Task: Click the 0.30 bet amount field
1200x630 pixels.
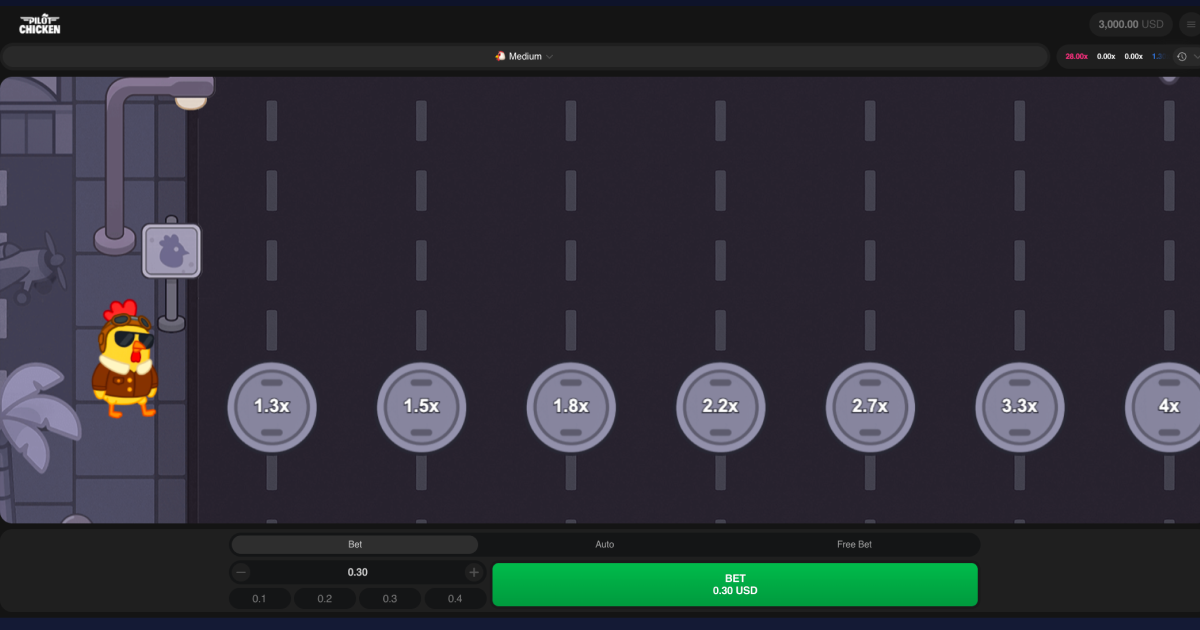Action: [x=358, y=572]
